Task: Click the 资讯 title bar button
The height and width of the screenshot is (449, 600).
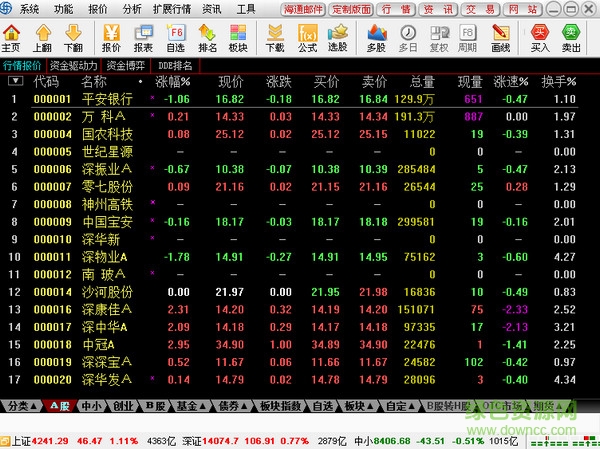Action: [x=438, y=9]
